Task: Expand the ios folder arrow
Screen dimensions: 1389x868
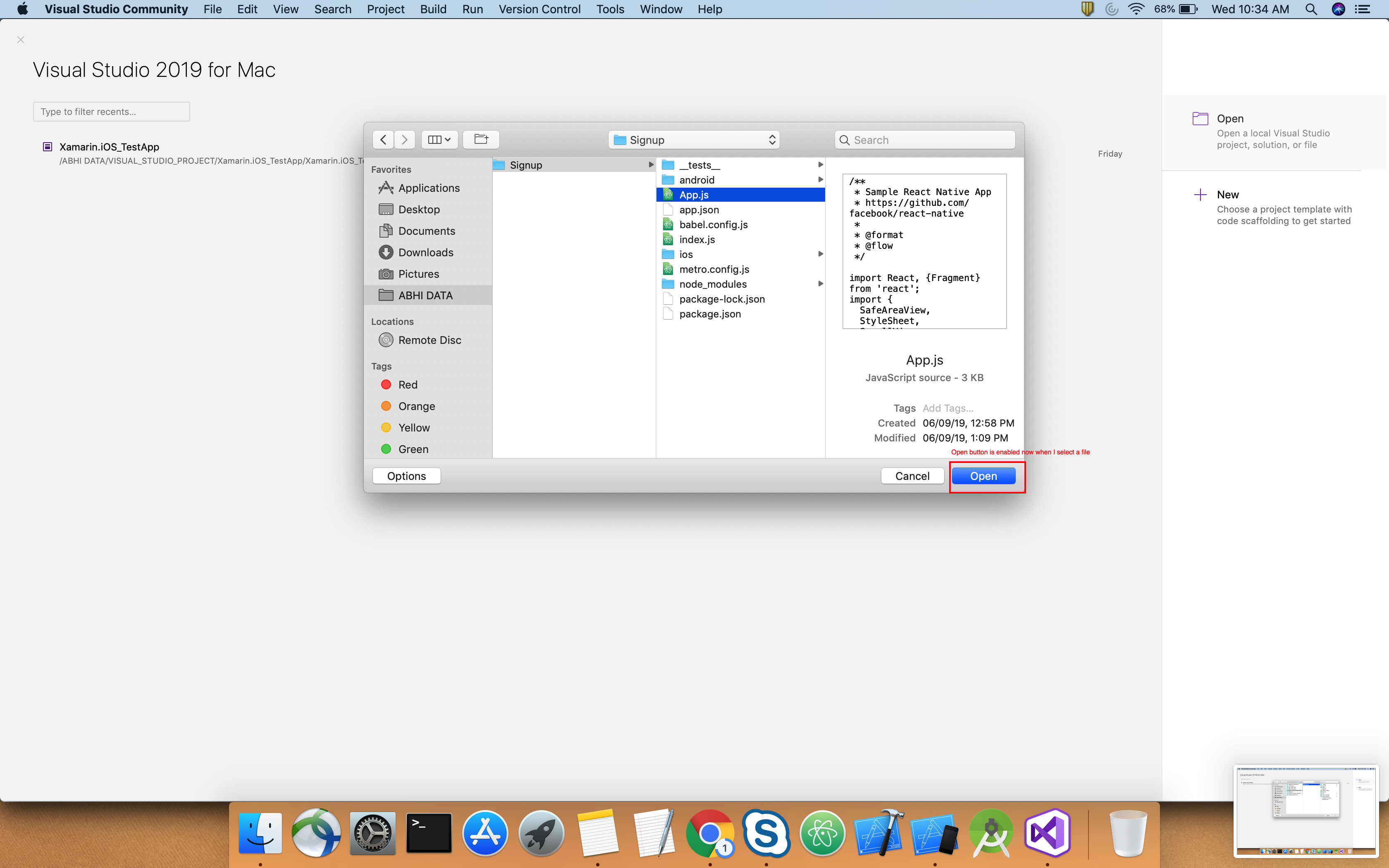Action: (821, 254)
